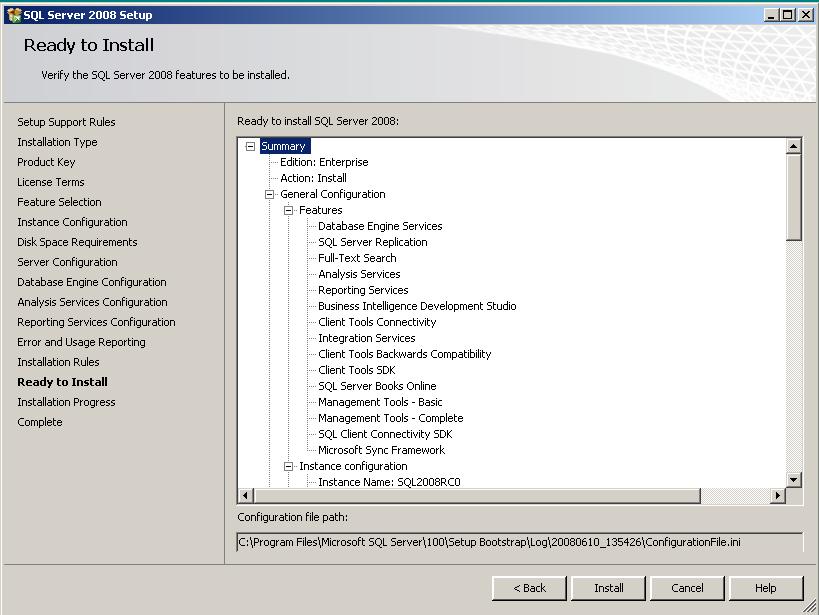This screenshot has width=819, height=615.
Task: Collapse the General Configuration node
Action: pos(270,194)
